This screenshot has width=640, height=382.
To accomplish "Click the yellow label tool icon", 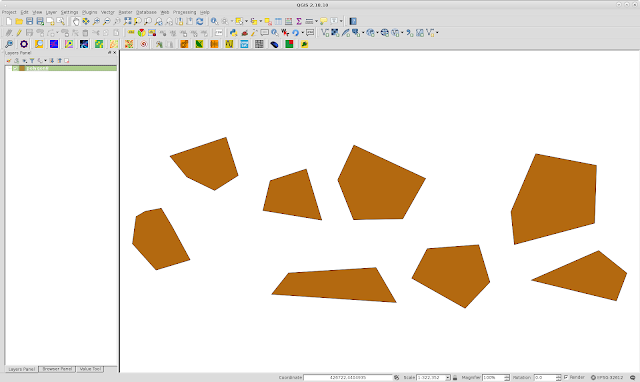I will tap(131, 33).
